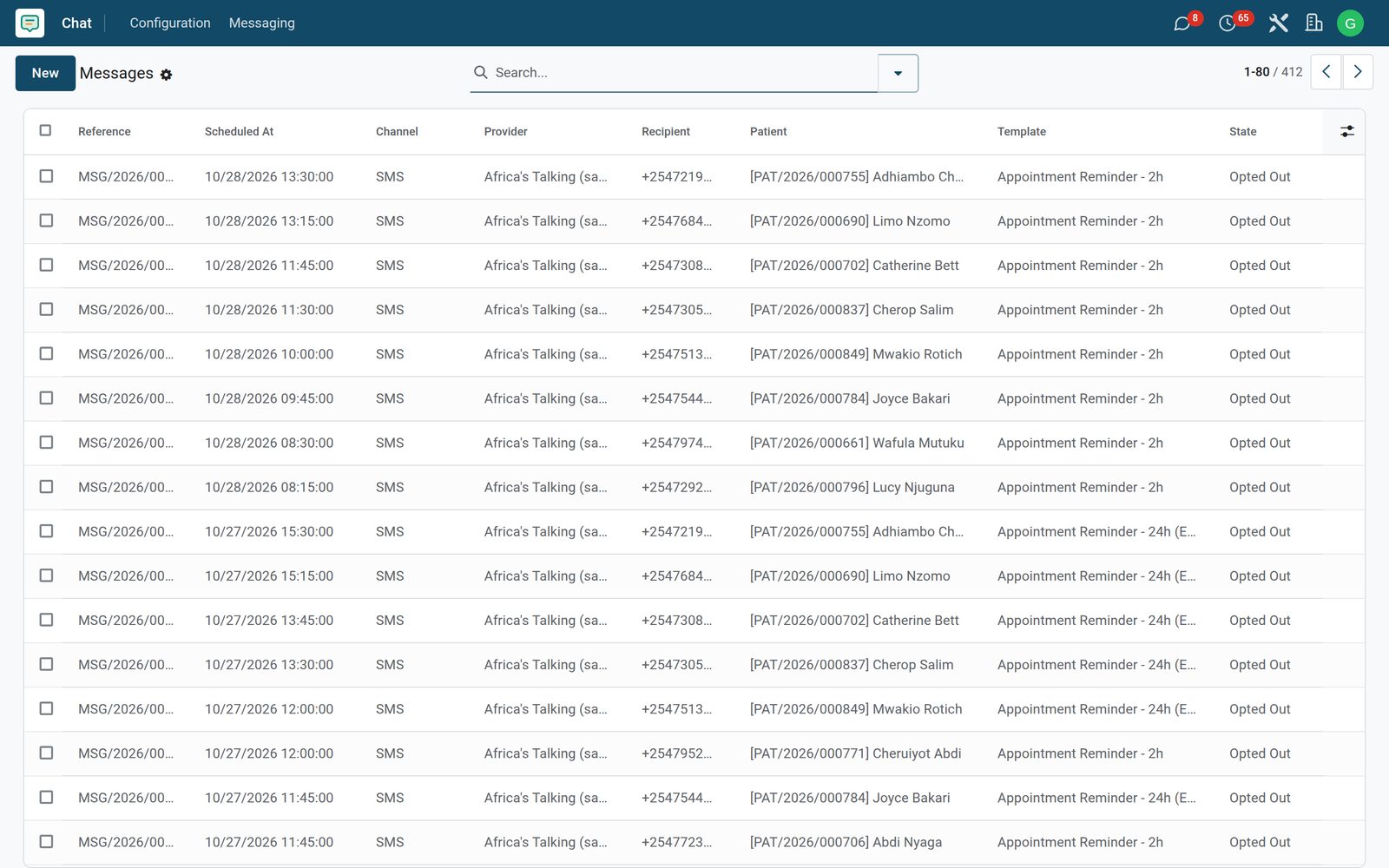
Task: Check the row scheduled 10/28/2026 08:30:00
Action: [x=46, y=442]
